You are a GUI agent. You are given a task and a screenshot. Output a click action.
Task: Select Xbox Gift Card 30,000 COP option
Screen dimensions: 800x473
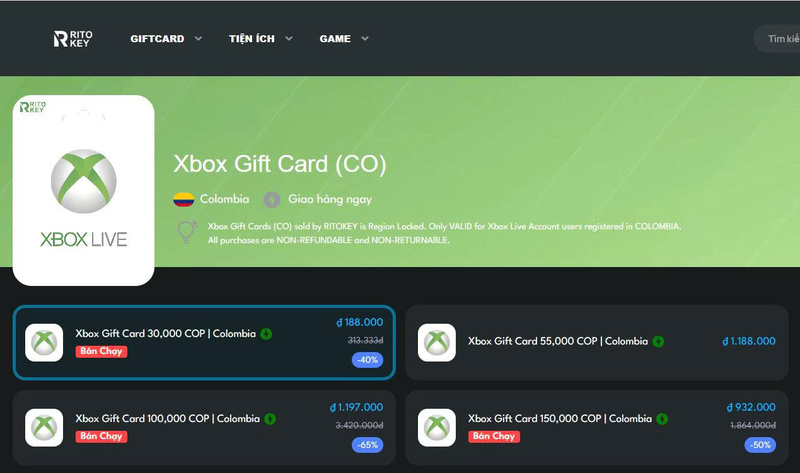(204, 342)
